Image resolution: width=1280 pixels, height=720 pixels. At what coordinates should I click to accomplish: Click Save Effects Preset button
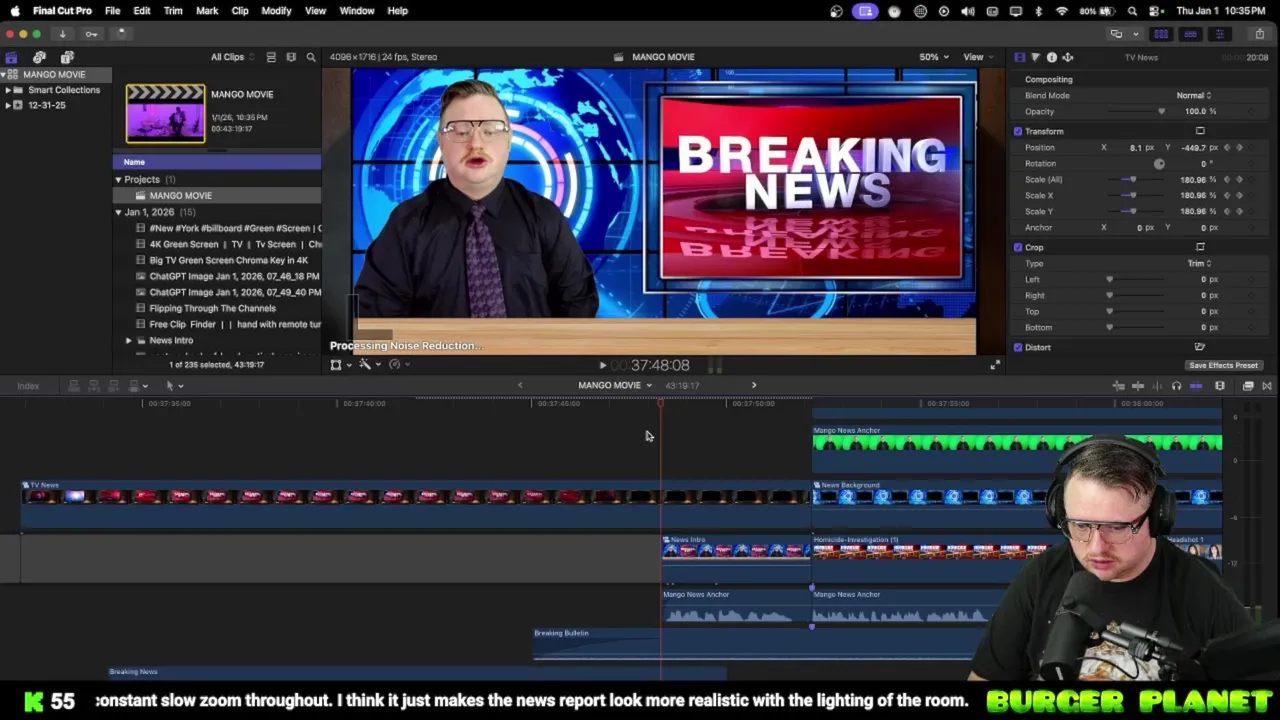tap(1223, 365)
